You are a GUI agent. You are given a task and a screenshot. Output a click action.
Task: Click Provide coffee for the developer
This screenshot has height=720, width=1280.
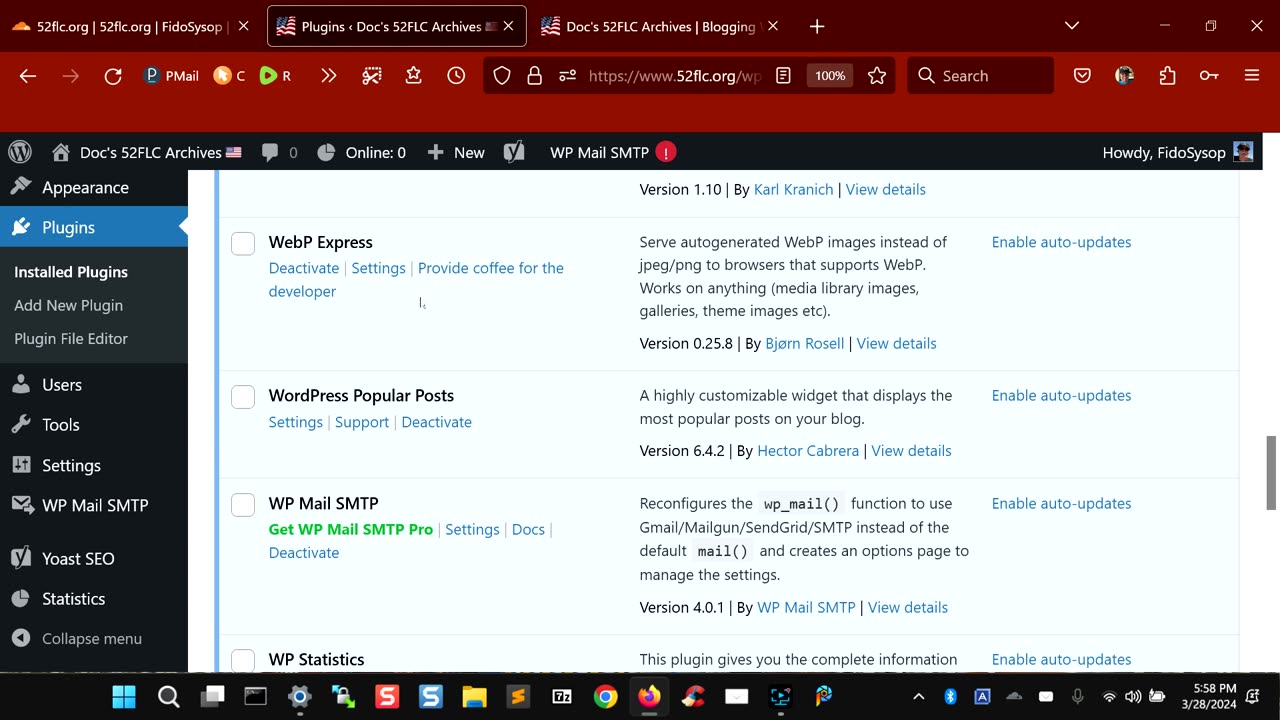416,280
